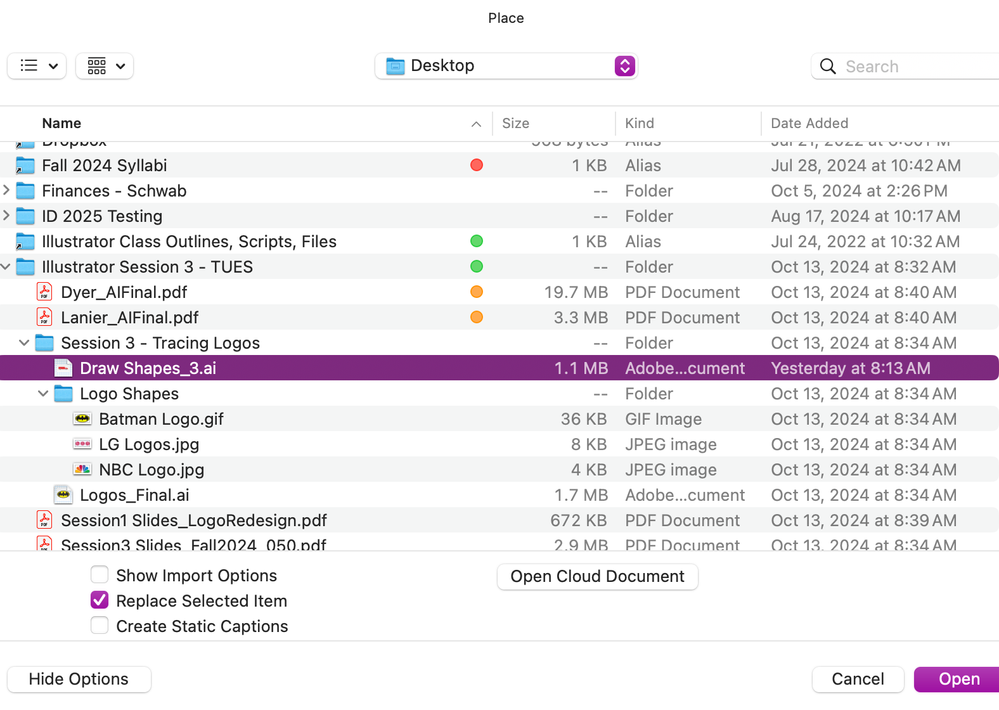This screenshot has height=710, width=999.
Task: Click the Logos_Final.ai Illustrator file icon
Action: click(x=62, y=494)
